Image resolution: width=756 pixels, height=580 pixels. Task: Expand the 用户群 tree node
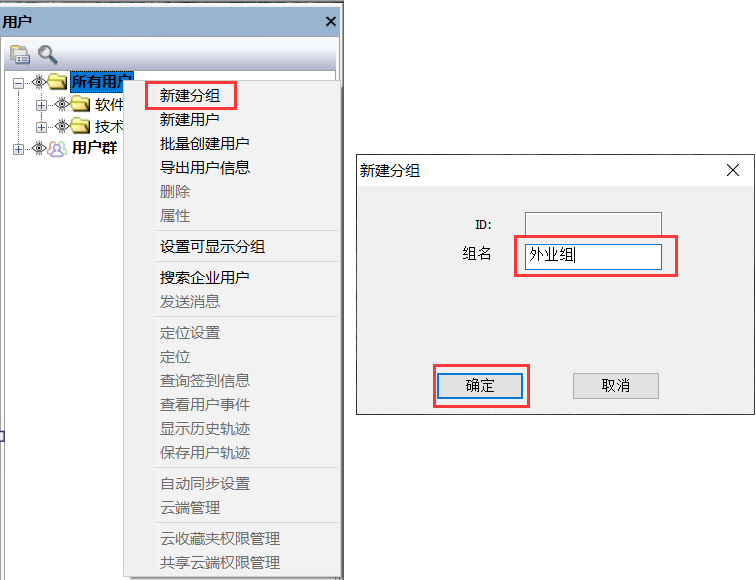18,149
